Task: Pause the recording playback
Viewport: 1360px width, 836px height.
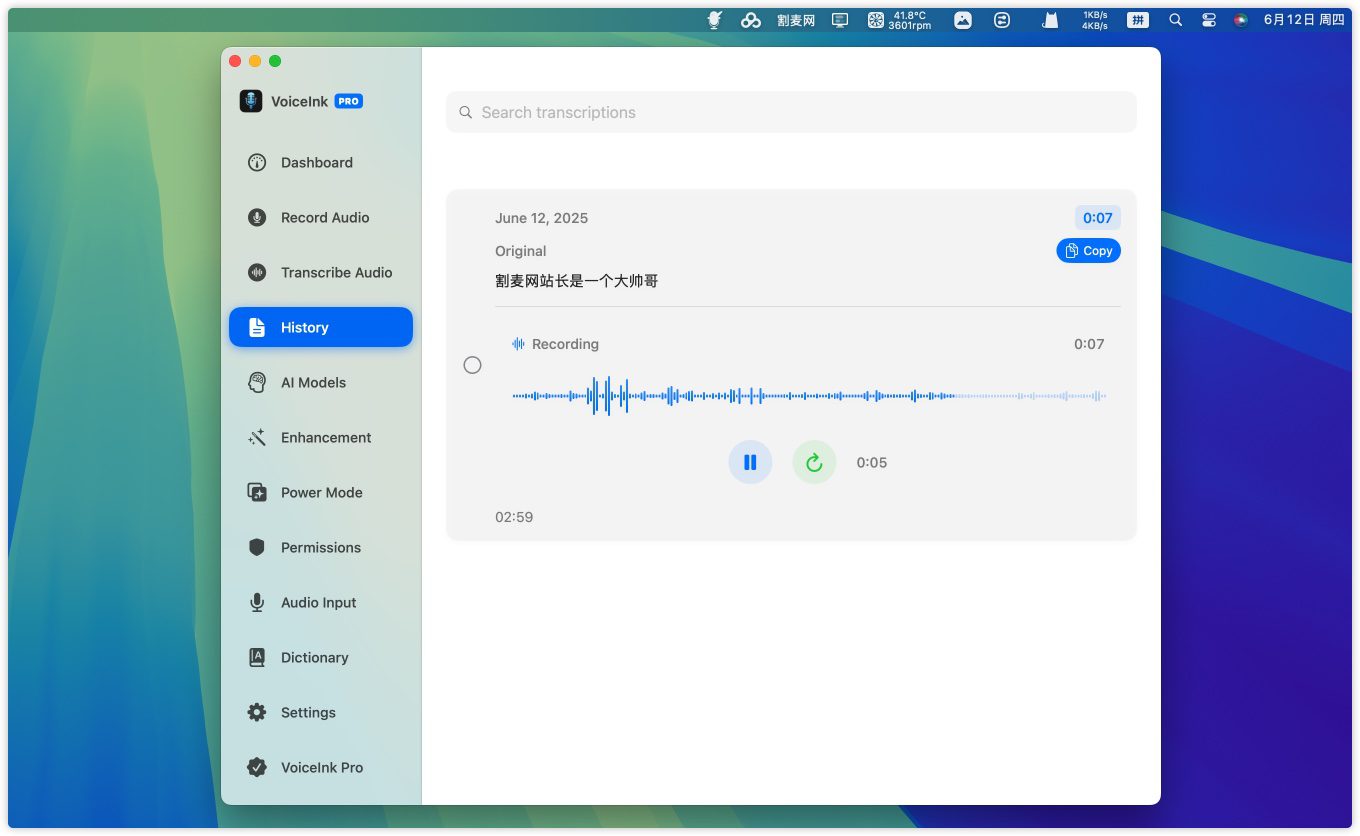Action: coord(750,462)
